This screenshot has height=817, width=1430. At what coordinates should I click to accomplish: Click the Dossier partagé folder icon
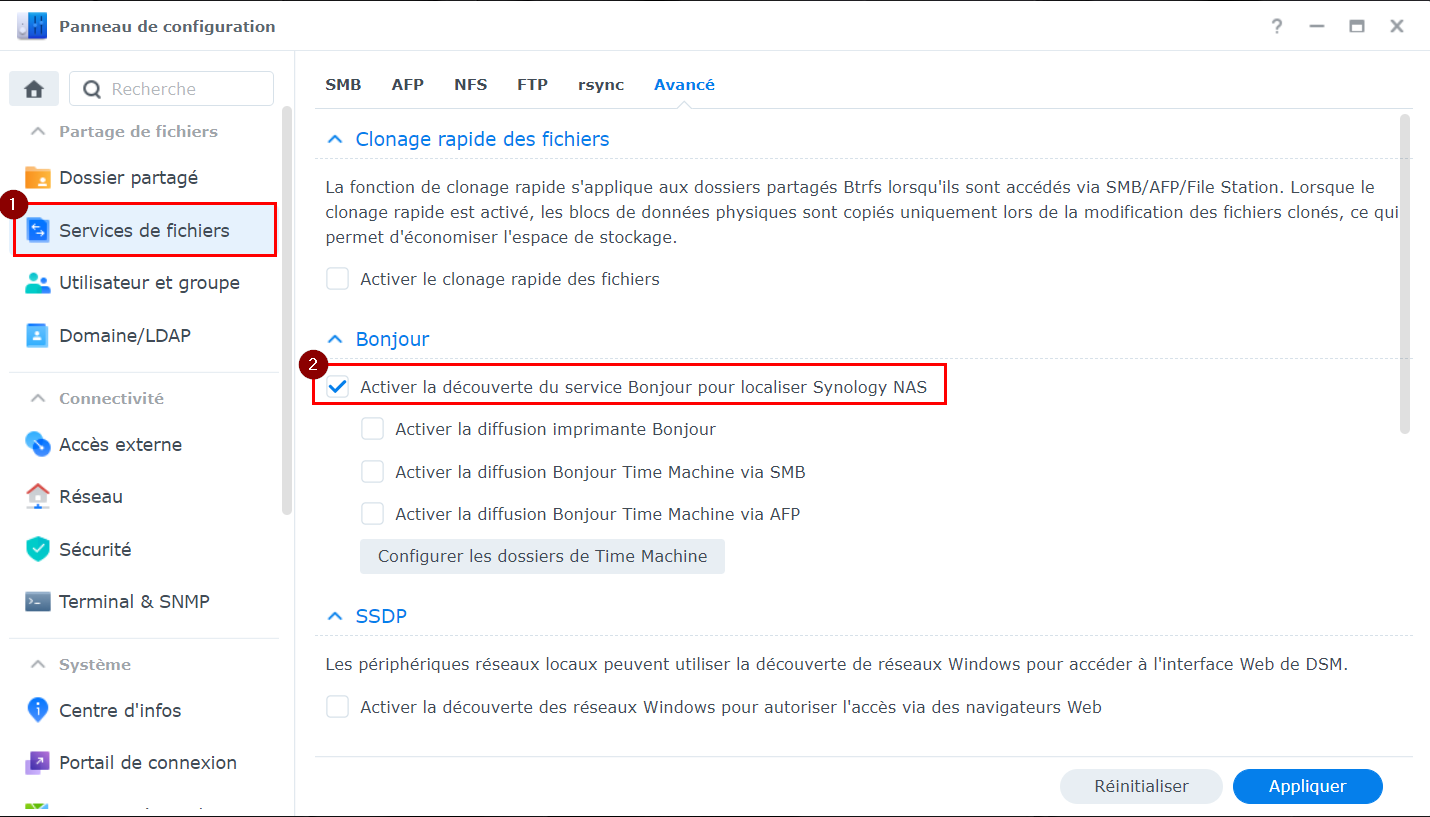point(37,178)
